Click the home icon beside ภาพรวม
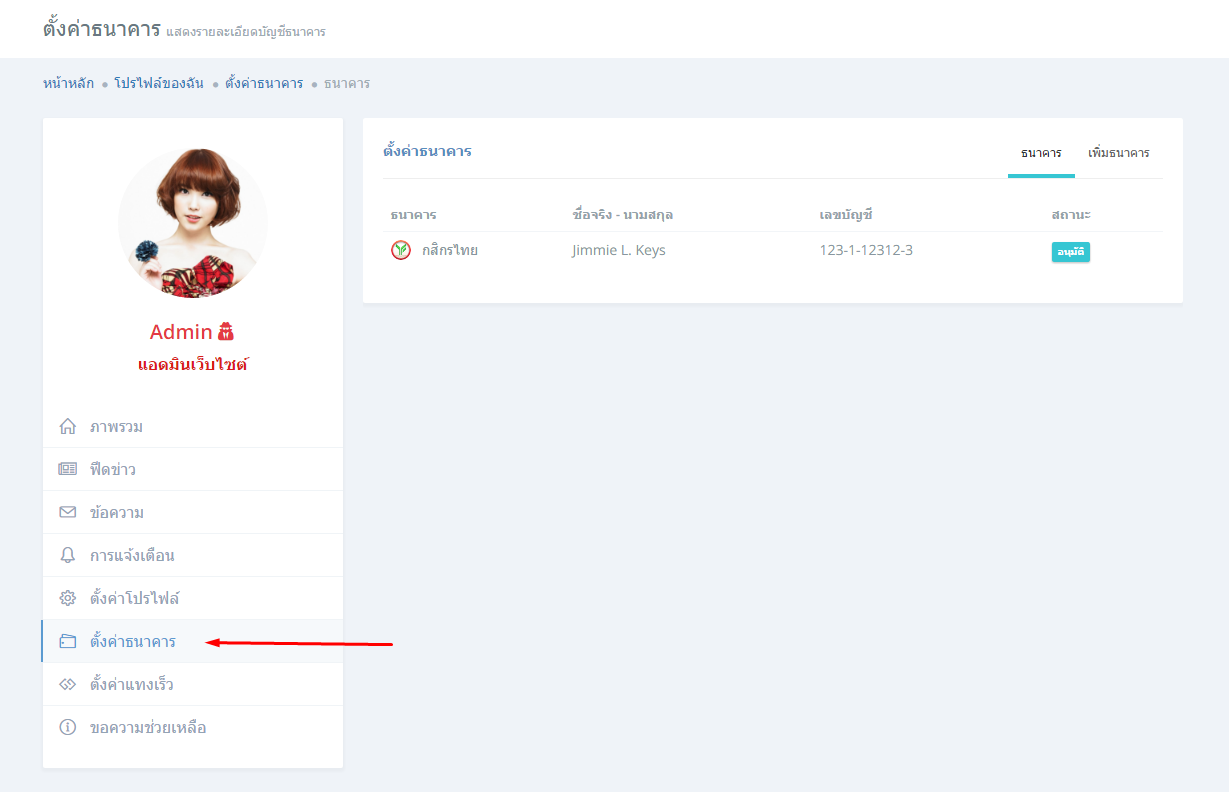Image resolution: width=1229 pixels, height=792 pixels. [x=68, y=427]
